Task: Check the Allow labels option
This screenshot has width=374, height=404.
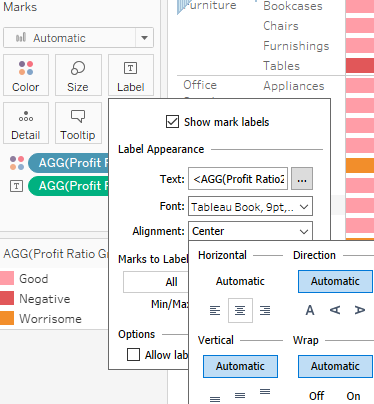Action: click(x=133, y=355)
